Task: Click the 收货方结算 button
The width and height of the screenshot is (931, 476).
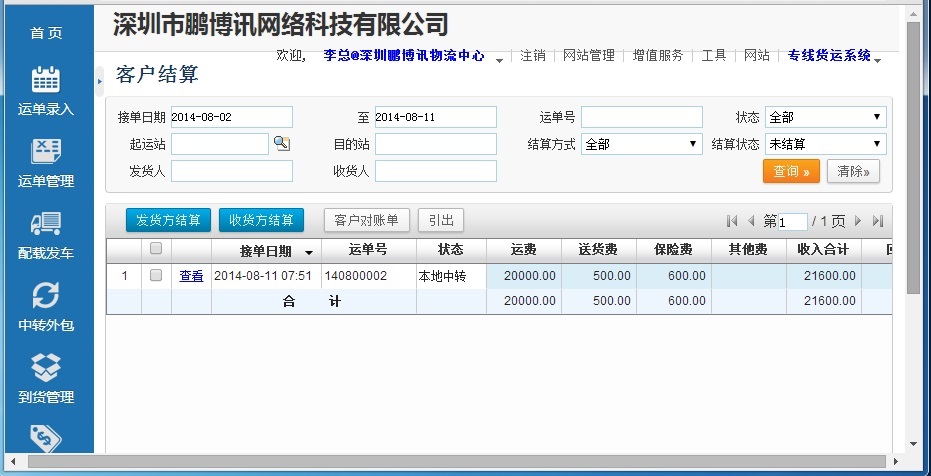Action: 261,220
